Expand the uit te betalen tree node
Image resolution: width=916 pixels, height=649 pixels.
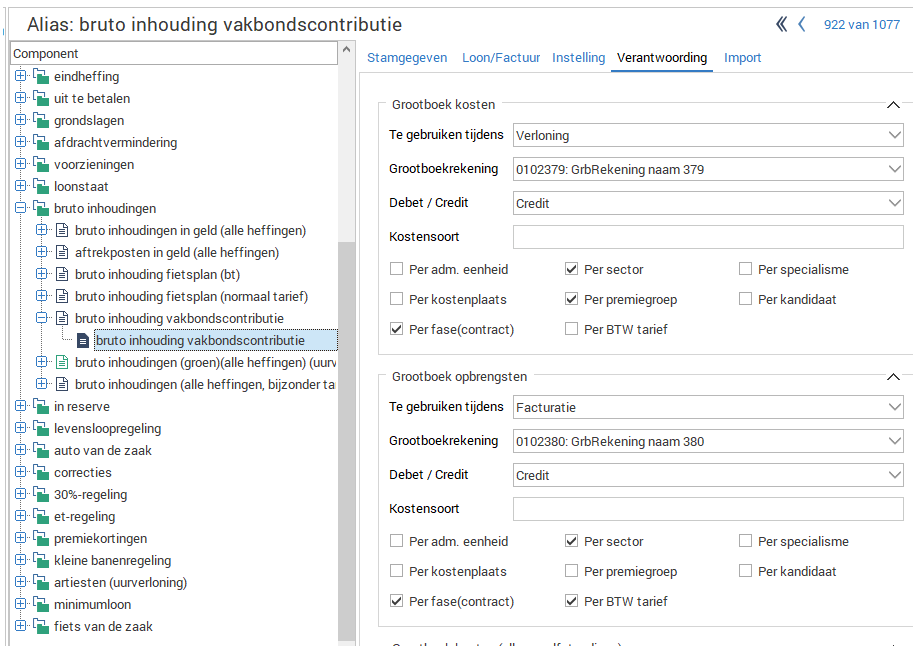pyautogui.click(x=20, y=98)
